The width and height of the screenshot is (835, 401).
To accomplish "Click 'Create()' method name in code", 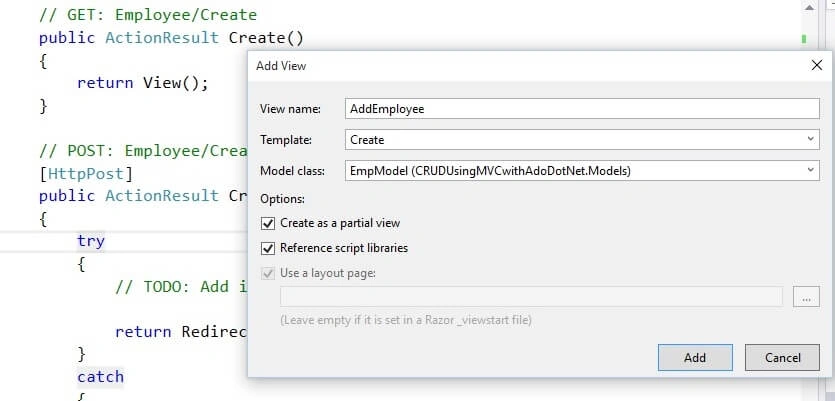I will [266, 38].
